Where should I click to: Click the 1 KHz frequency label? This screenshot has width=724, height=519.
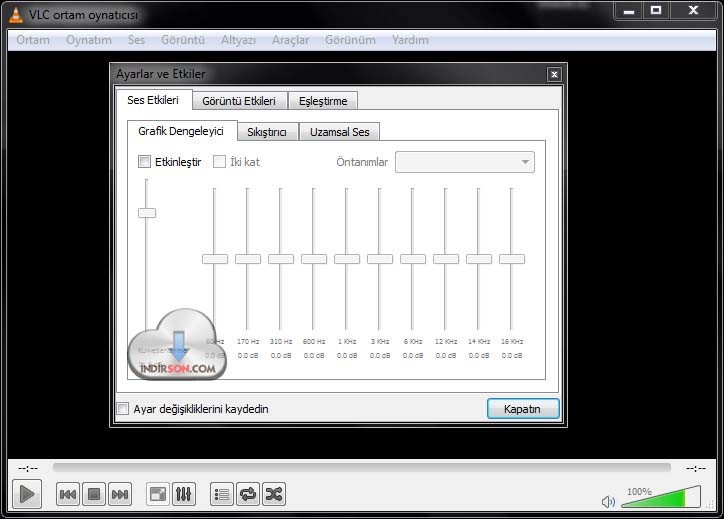point(347,341)
